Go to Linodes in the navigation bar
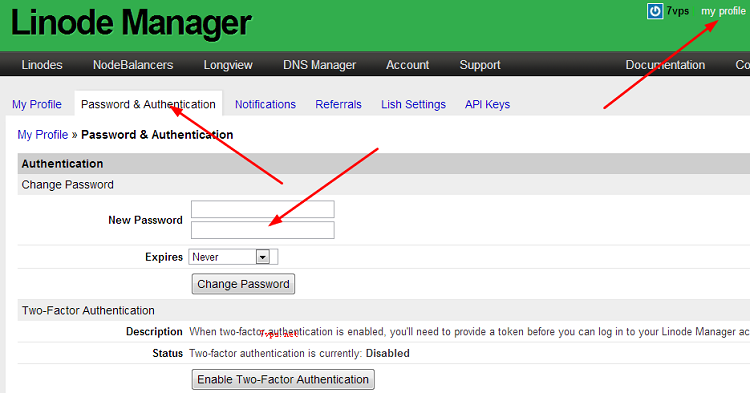This screenshot has width=750, height=393. (x=42, y=65)
